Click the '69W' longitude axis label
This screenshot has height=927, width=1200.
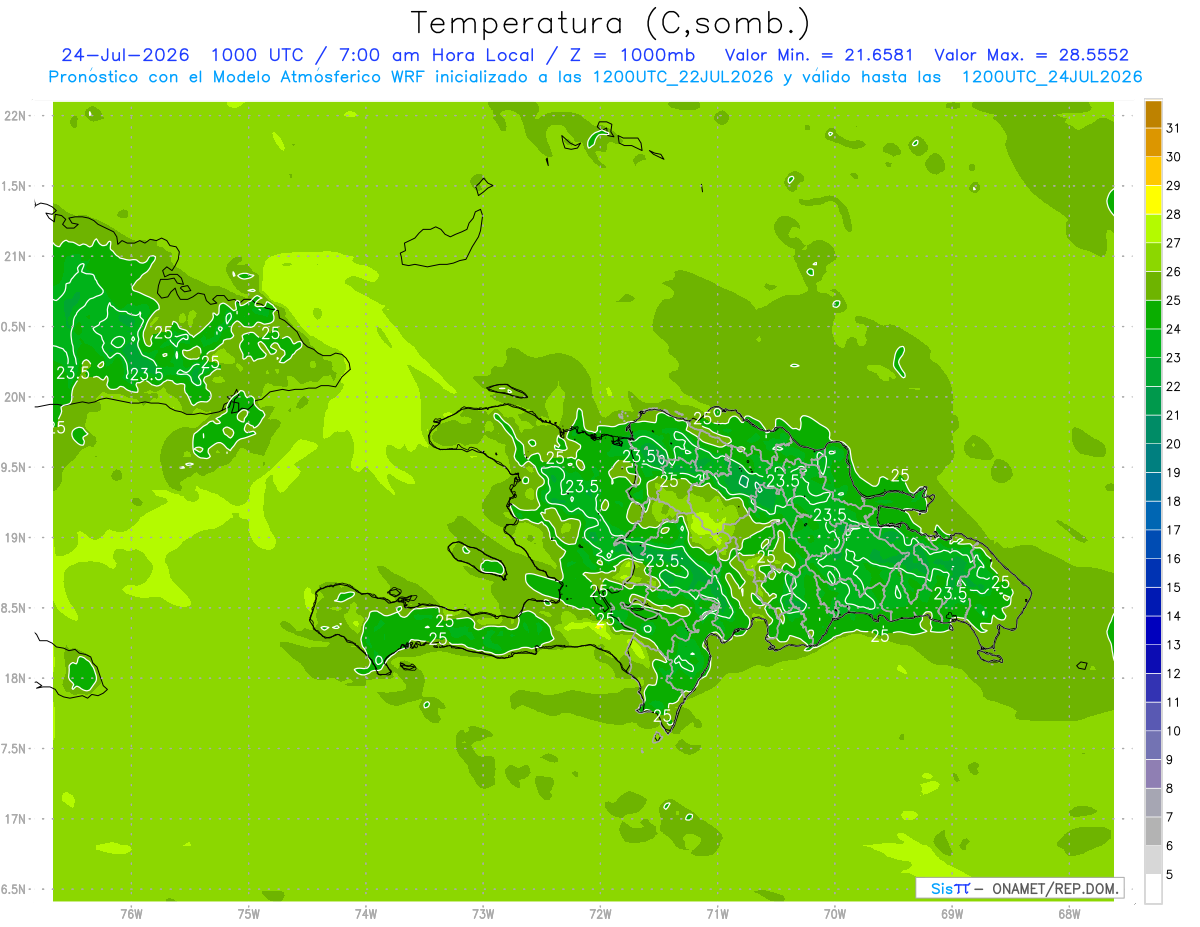click(952, 914)
